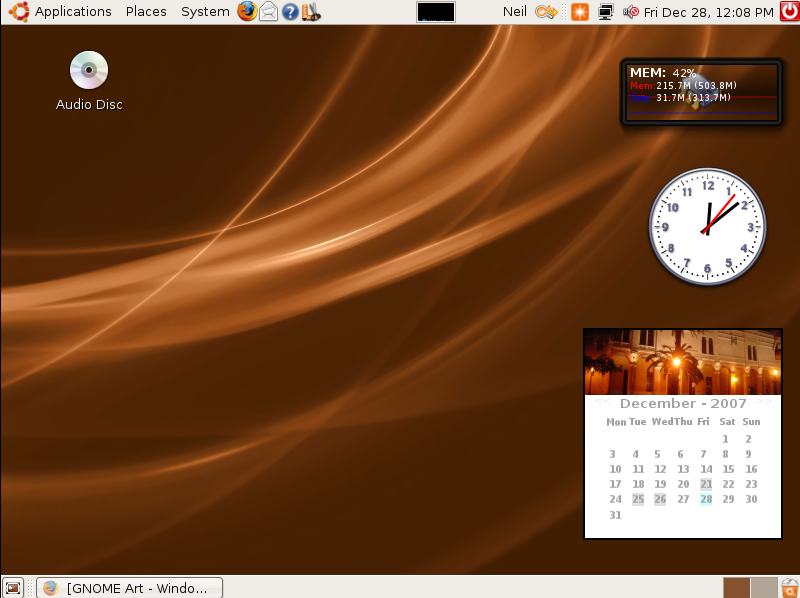The image size is (800, 598).
Task: Open the Applications menu
Action: (x=72, y=12)
